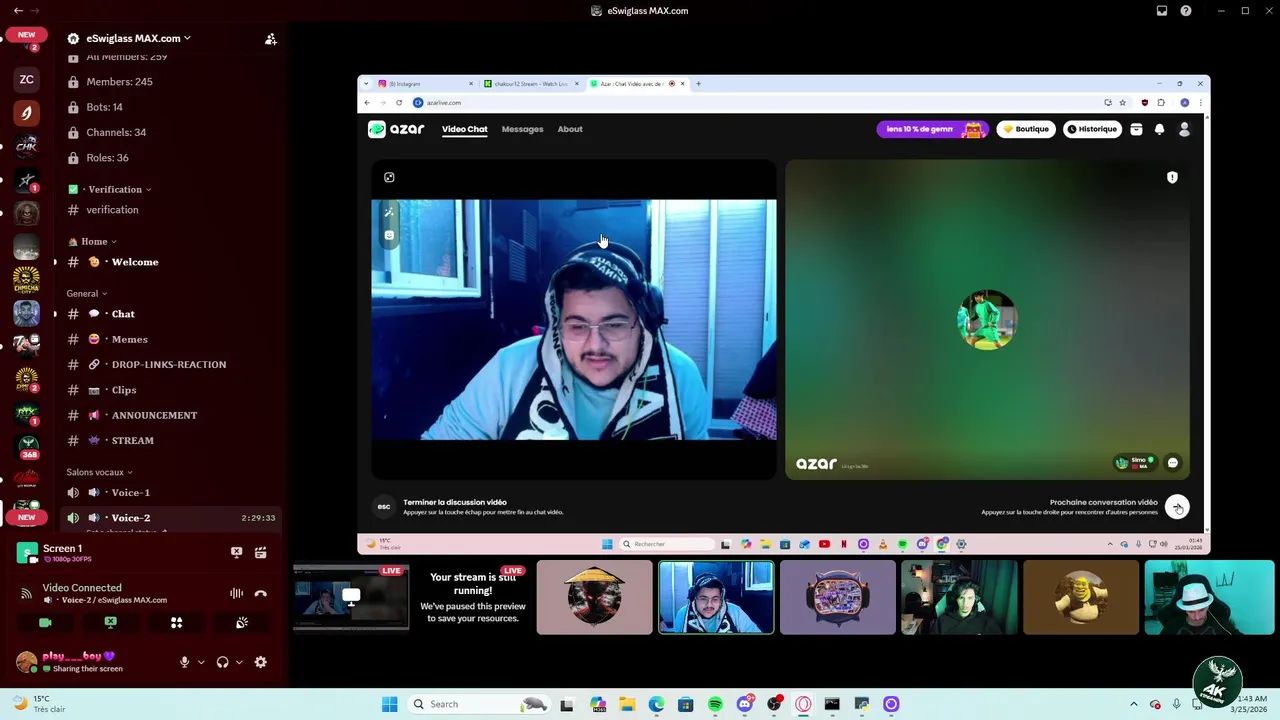Click the purple gems promo banner
The image size is (1280, 720).
(932, 129)
